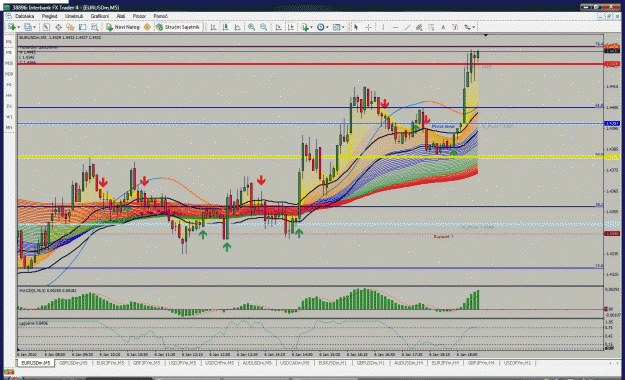Click the Laguerre indicator label
625x380 pixels.
coord(33,323)
